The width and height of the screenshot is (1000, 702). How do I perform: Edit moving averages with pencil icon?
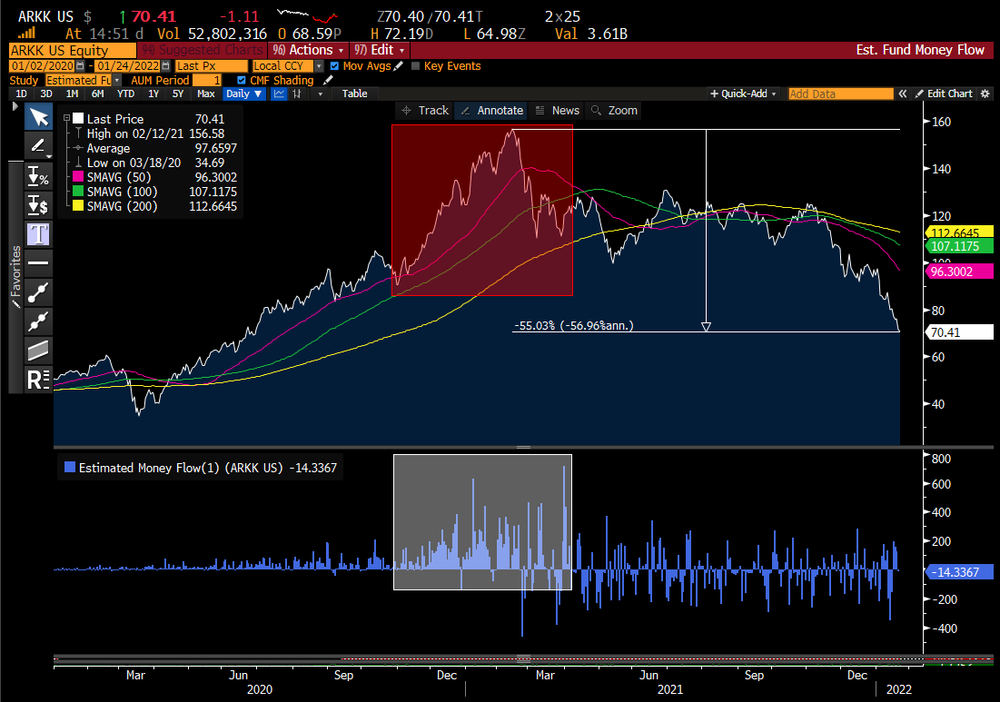click(x=399, y=66)
